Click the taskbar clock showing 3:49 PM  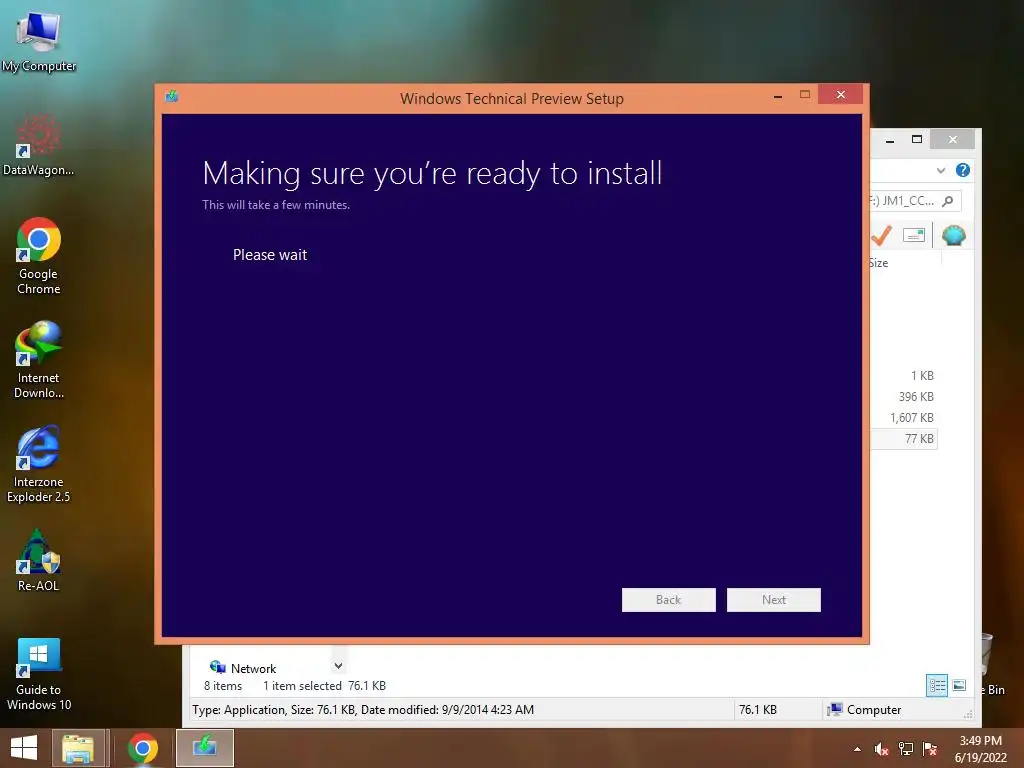(x=980, y=749)
